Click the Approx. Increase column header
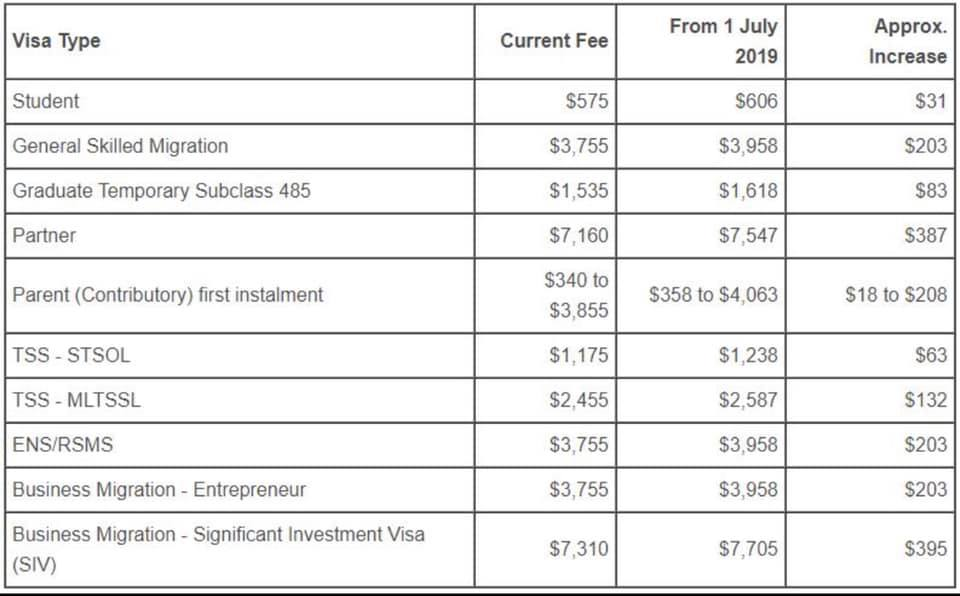 coord(908,41)
